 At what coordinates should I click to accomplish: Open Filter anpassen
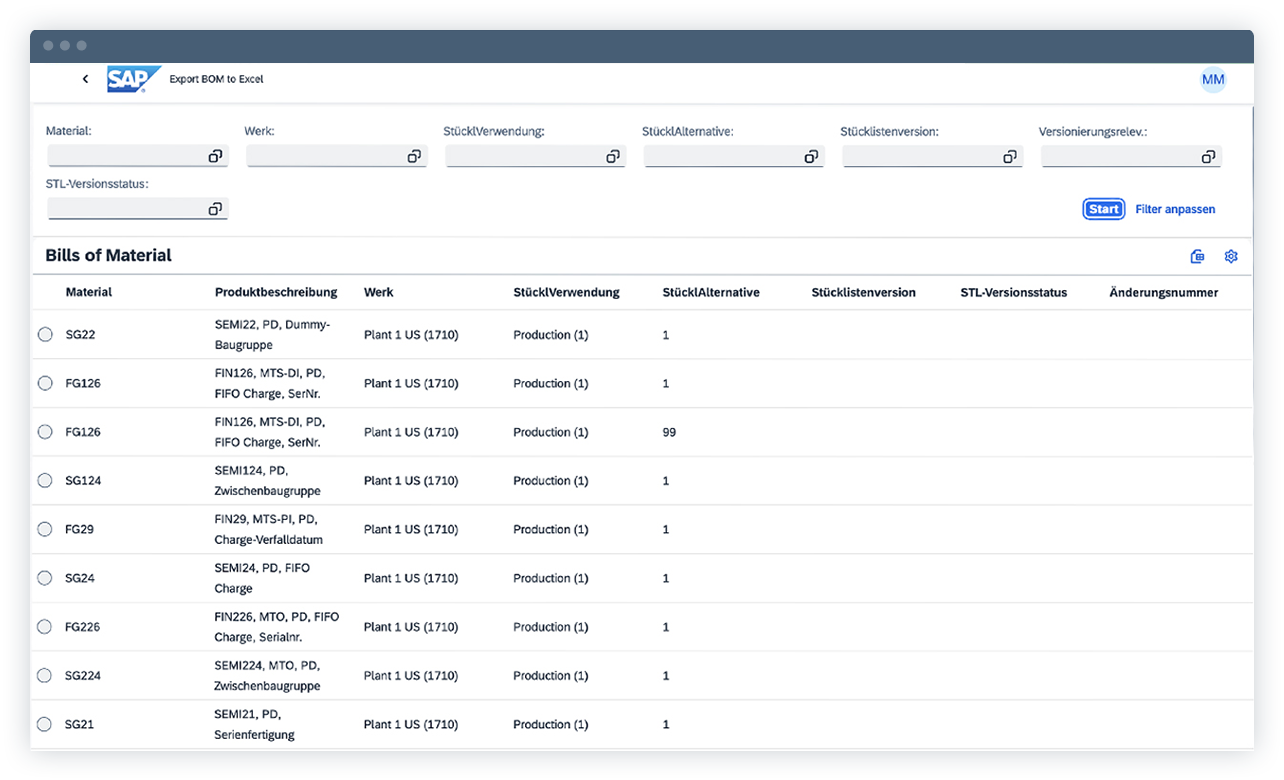point(1175,208)
